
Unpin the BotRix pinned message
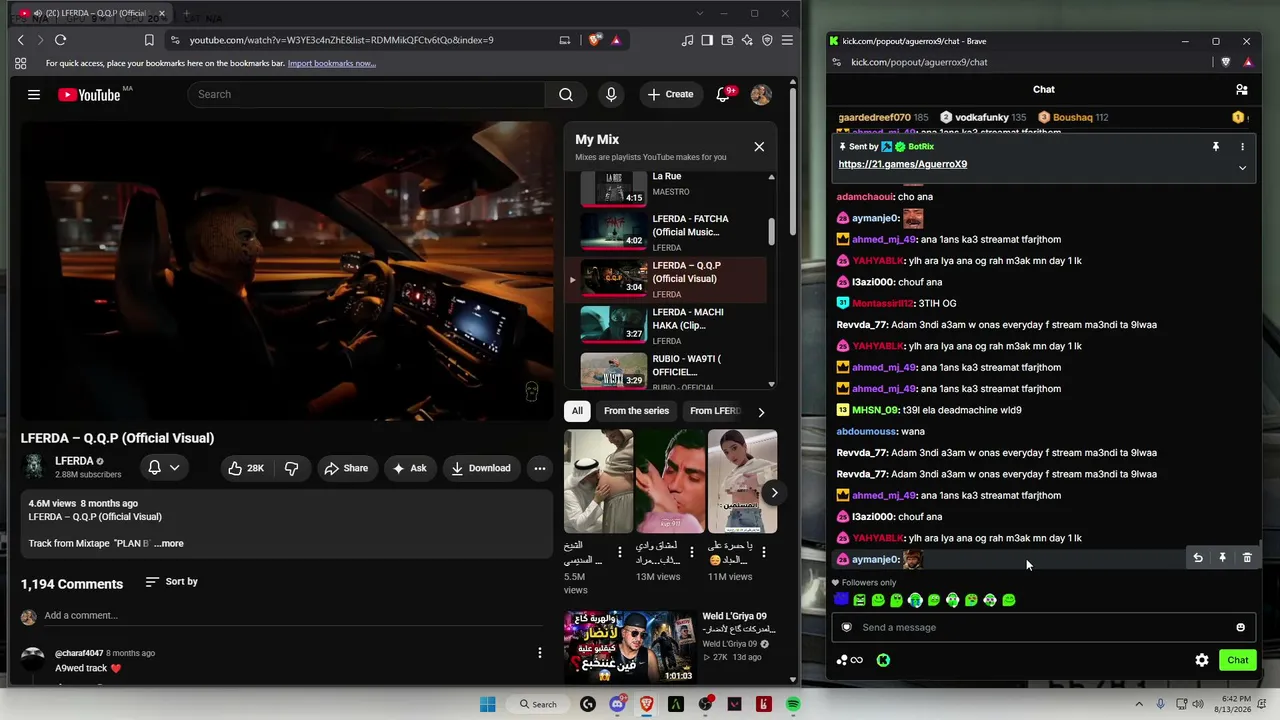tap(1216, 147)
